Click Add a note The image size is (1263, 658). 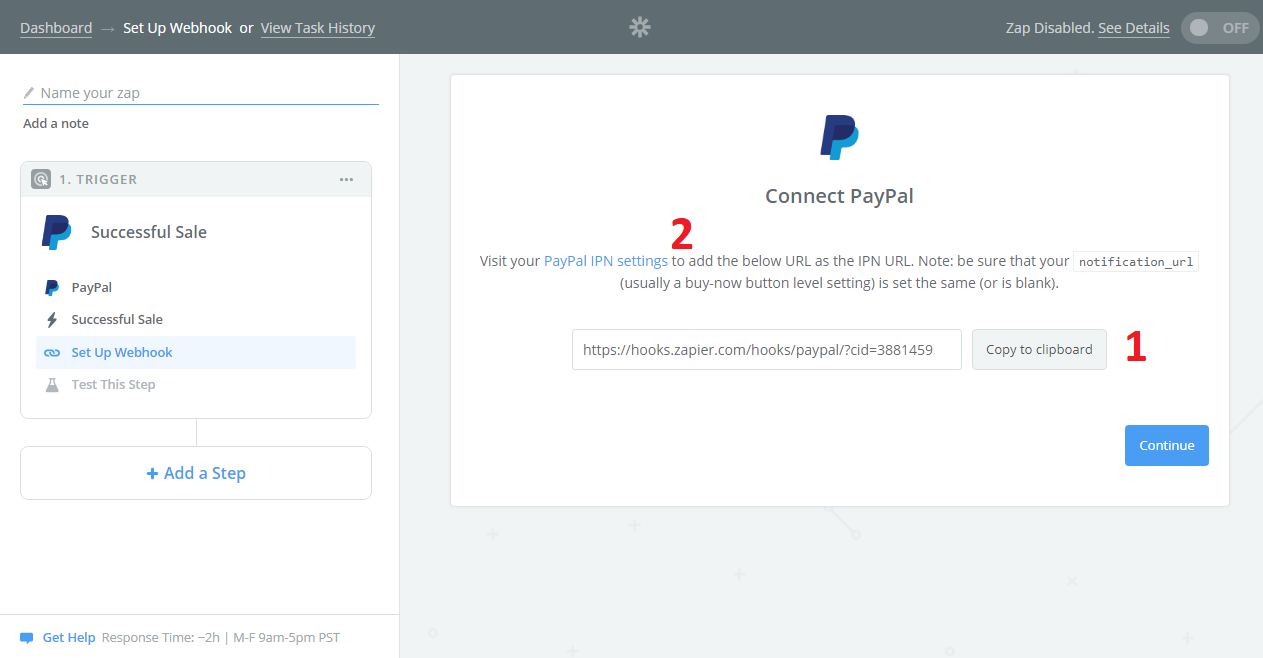coord(56,123)
